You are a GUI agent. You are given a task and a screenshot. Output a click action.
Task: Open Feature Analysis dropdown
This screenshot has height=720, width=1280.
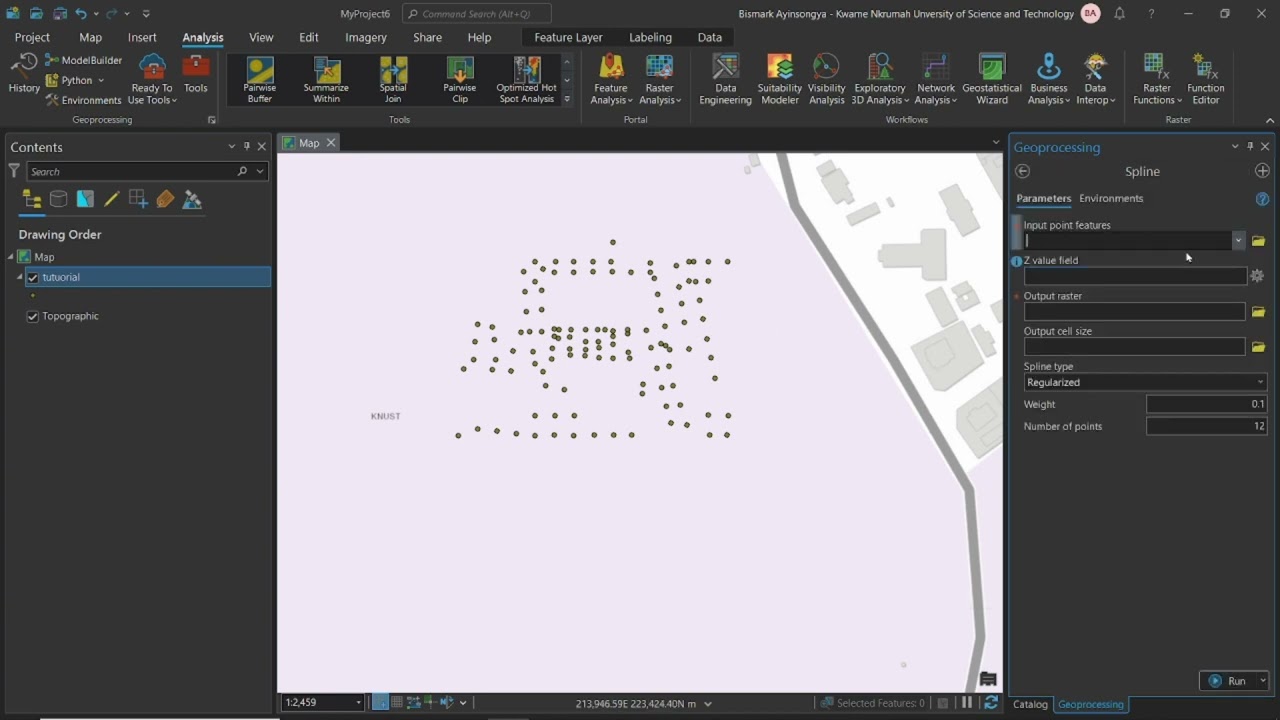click(x=611, y=80)
